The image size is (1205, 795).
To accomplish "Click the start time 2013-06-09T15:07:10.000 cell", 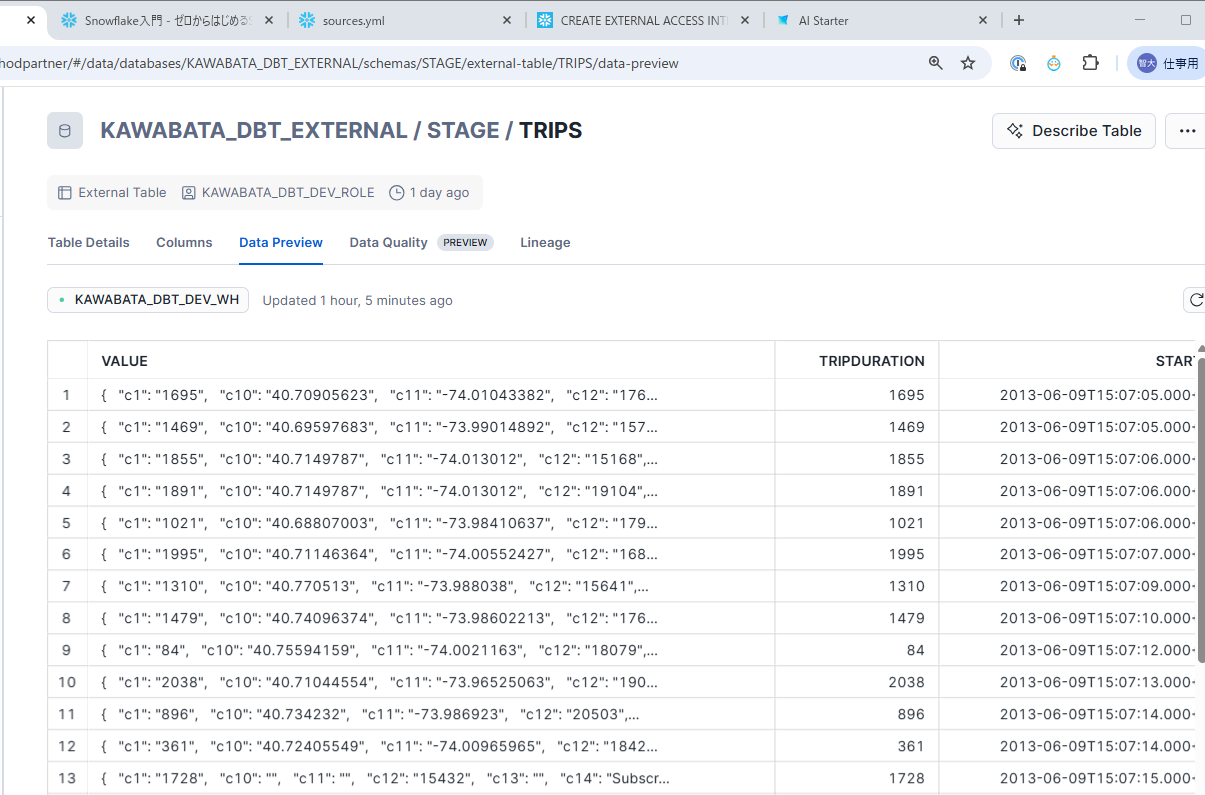I will (1068, 618).
